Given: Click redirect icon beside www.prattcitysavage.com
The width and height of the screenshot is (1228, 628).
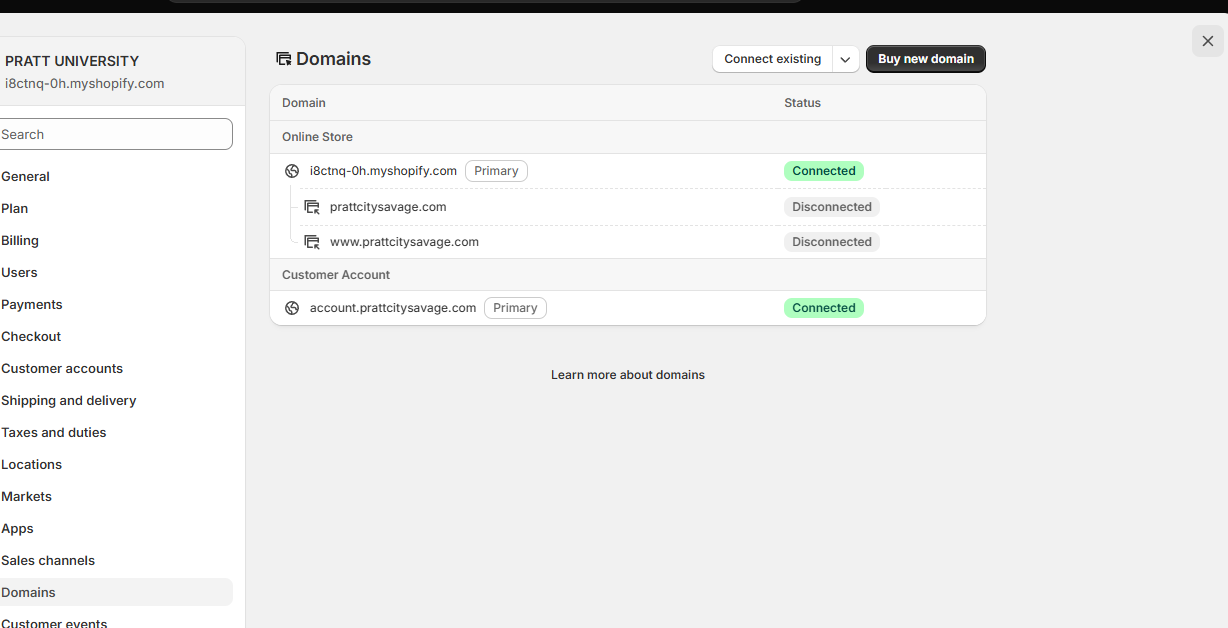Looking at the screenshot, I should [x=312, y=242].
